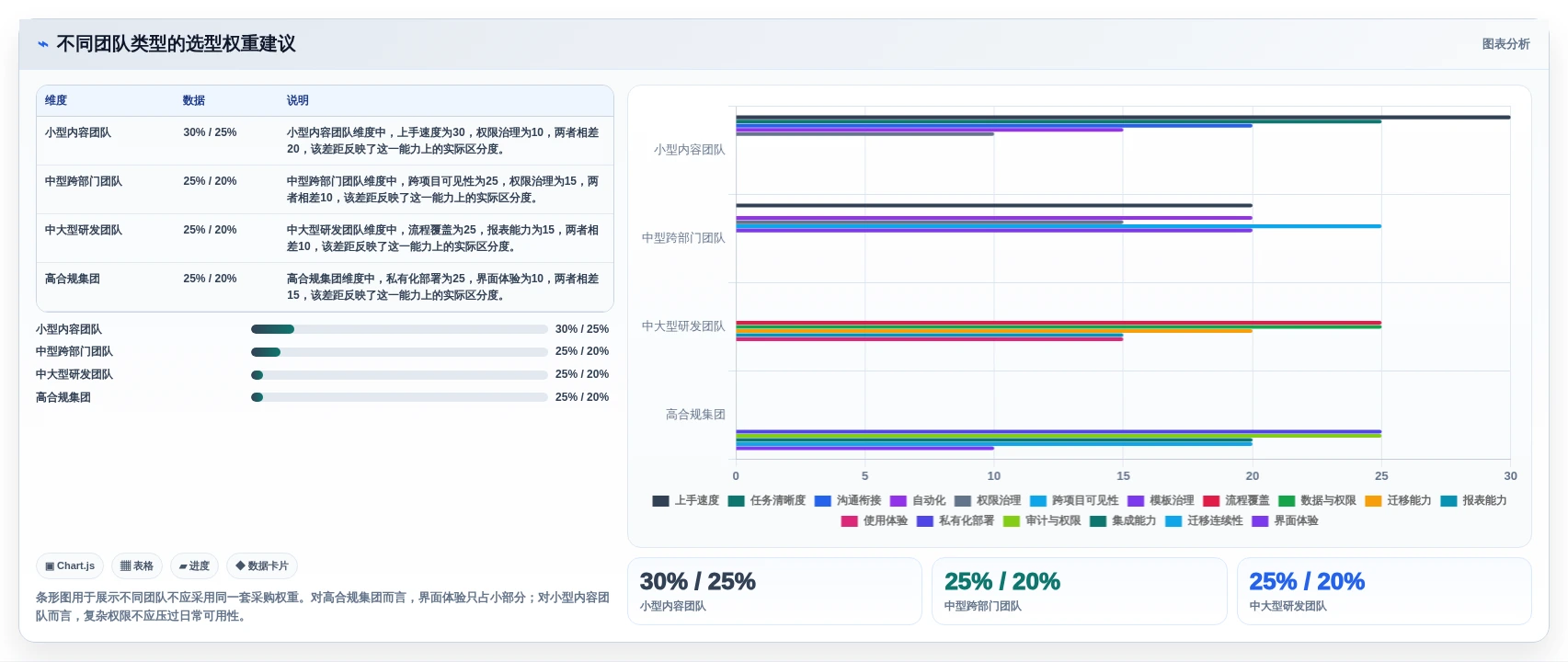Click the 中大型研发团队 progress bar
The width and height of the screenshot is (1568, 662).
tap(399, 374)
